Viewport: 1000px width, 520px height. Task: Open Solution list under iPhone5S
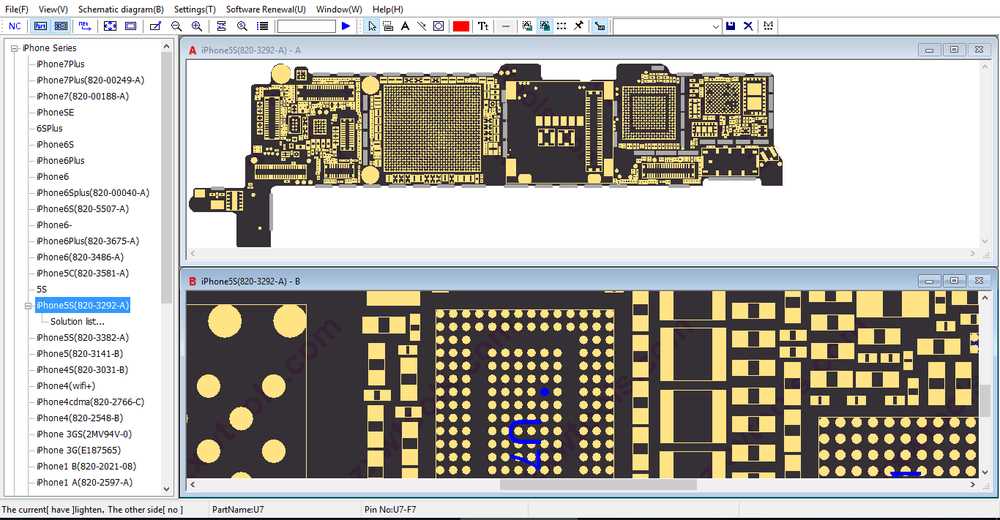coord(77,322)
